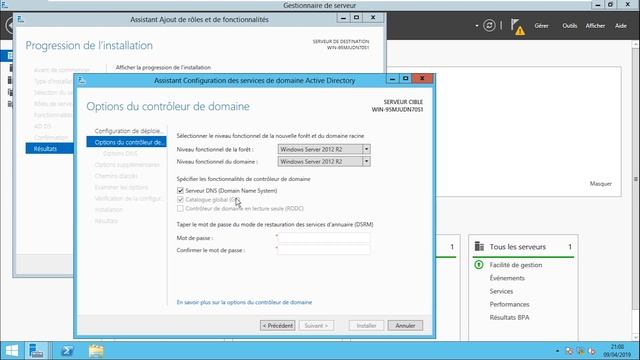Click the Suivant button
This screenshot has width=640, height=360.
tap(316, 325)
